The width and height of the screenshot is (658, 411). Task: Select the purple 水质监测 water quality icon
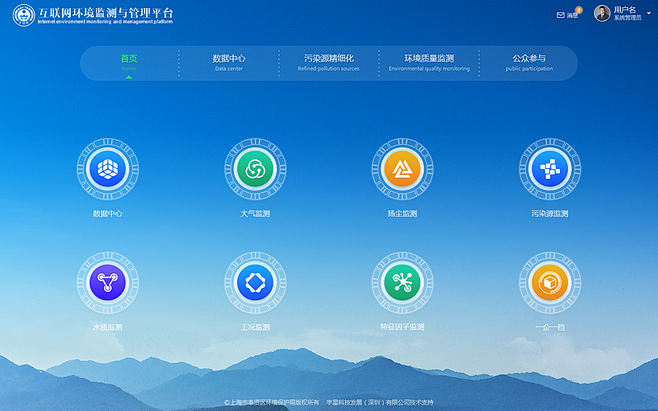tap(107, 282)
